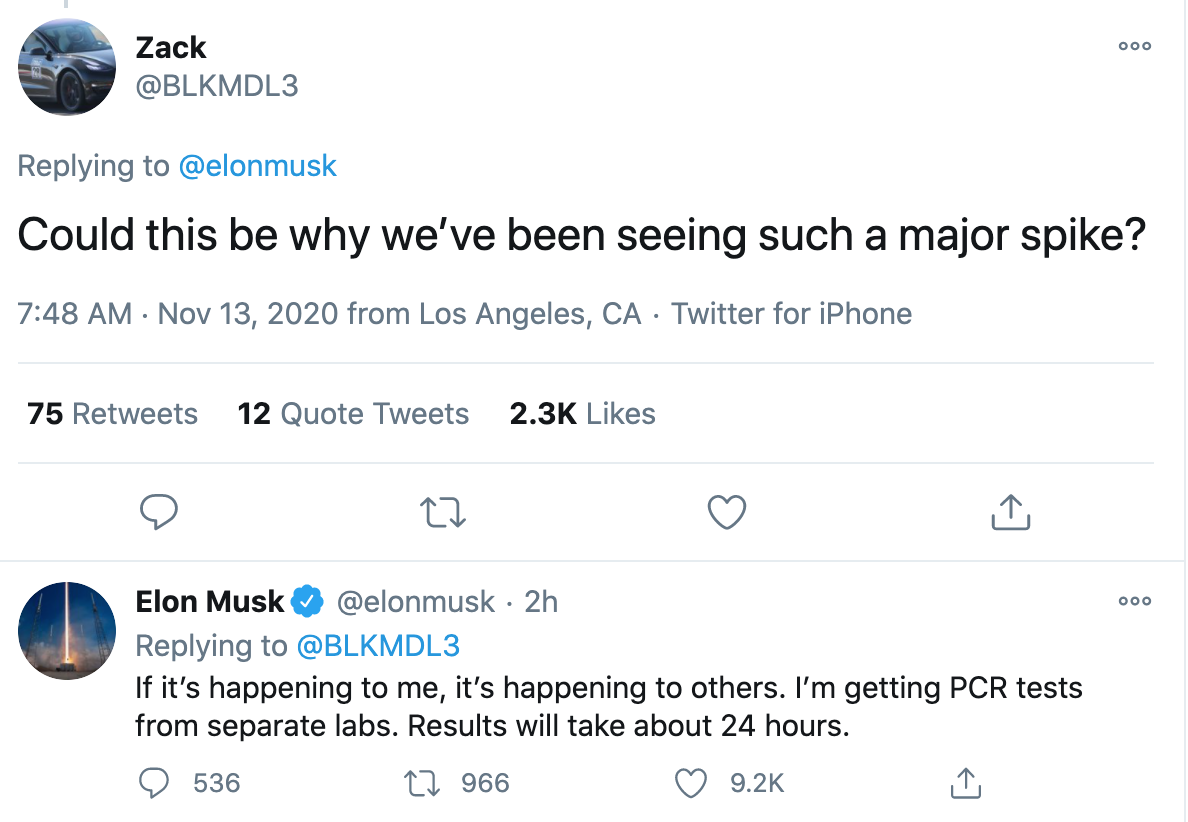The width and height of the screenshot is (1188, 822).
Task: Open Elon Musk's profile name
Action: (210, 601)
